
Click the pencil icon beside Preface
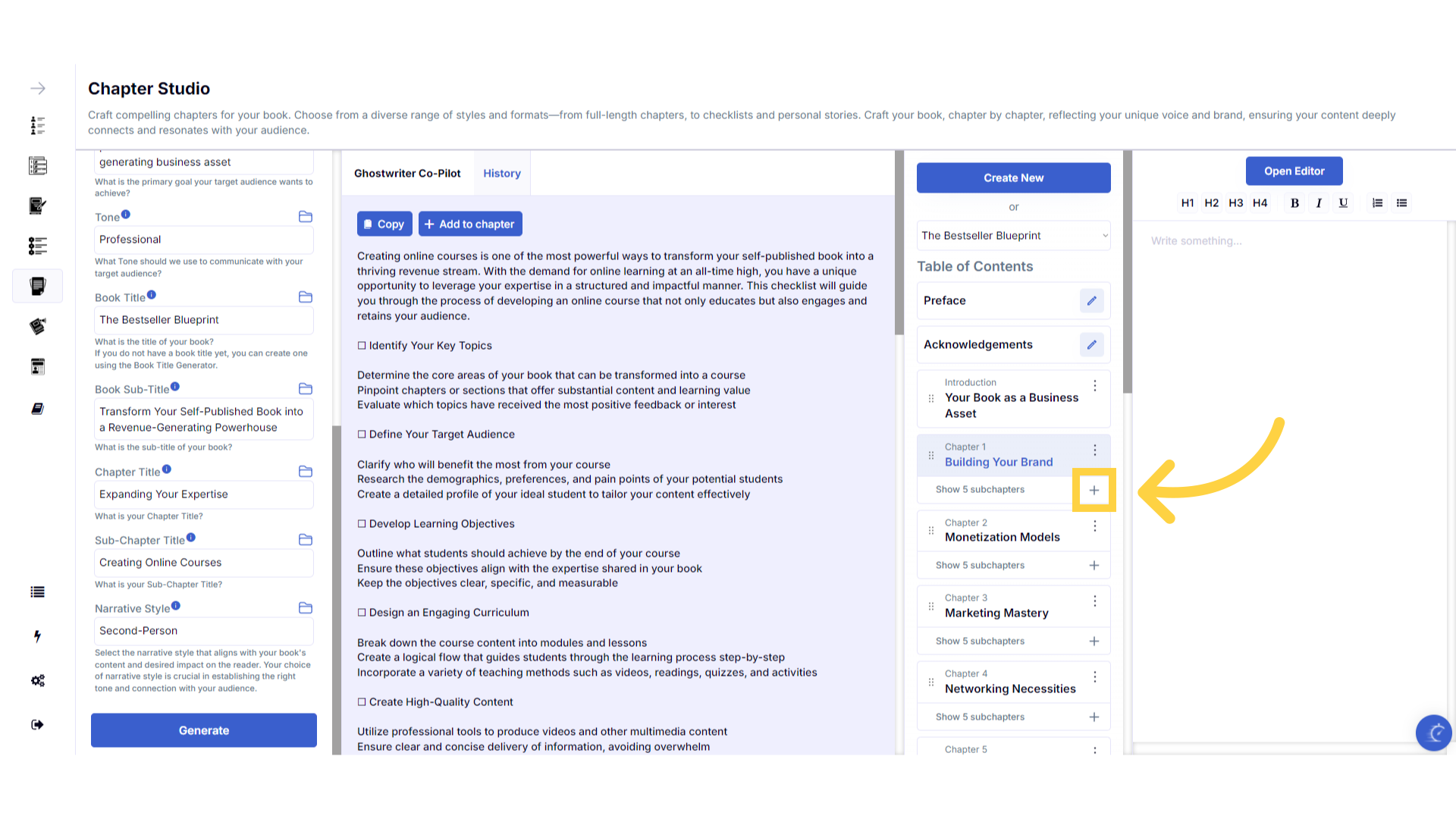point(1091,301)
